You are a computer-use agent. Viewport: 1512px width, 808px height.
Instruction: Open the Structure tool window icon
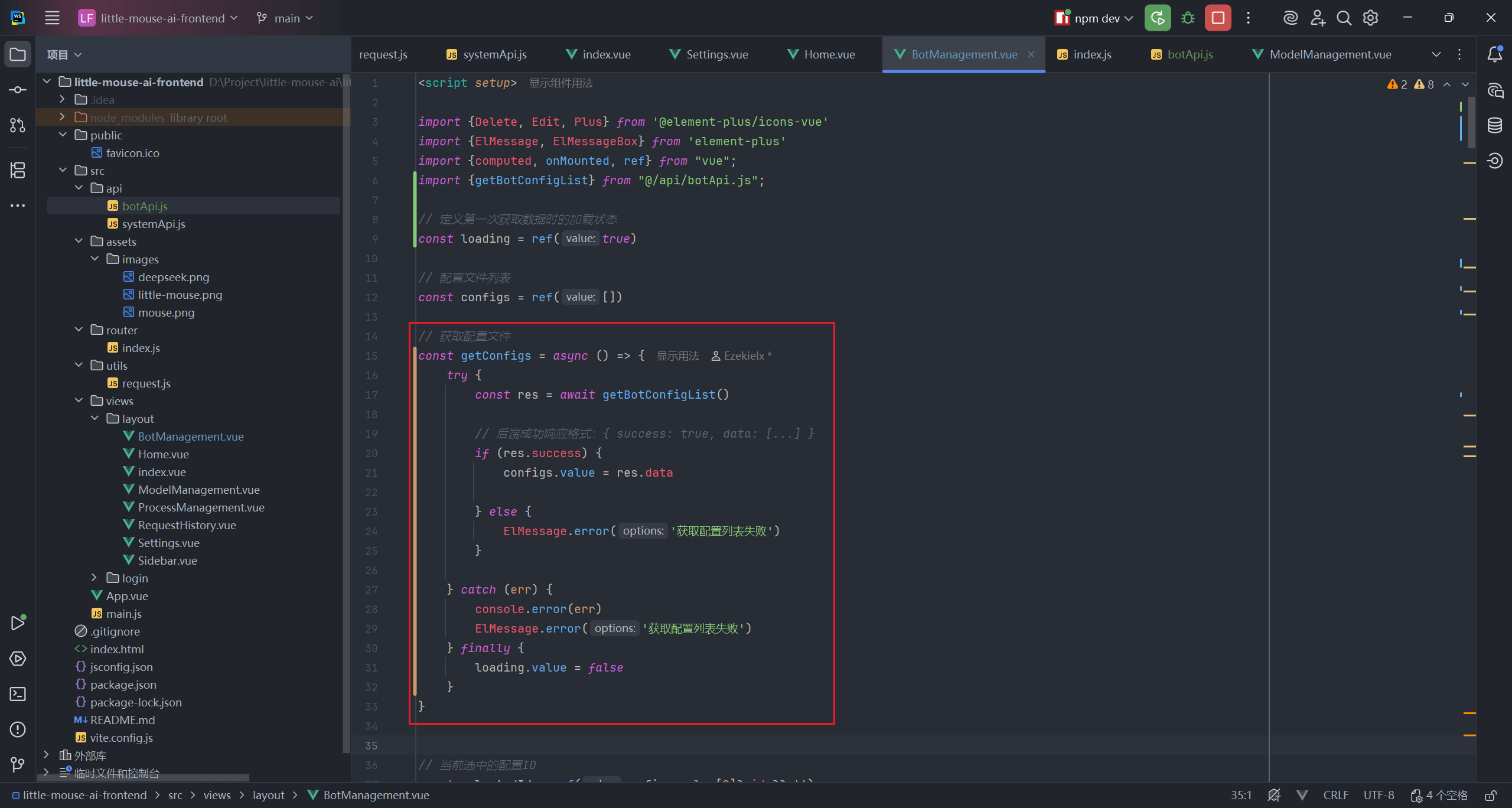click(x=18, y=170)
